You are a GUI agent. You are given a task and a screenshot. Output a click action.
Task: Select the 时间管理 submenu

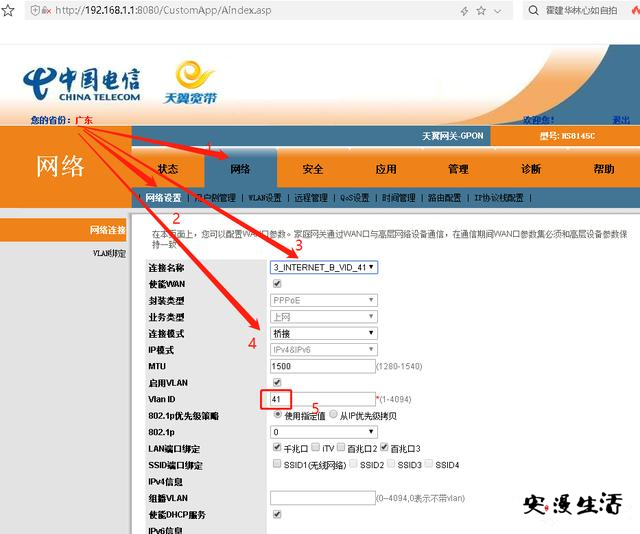click(399, 198)
